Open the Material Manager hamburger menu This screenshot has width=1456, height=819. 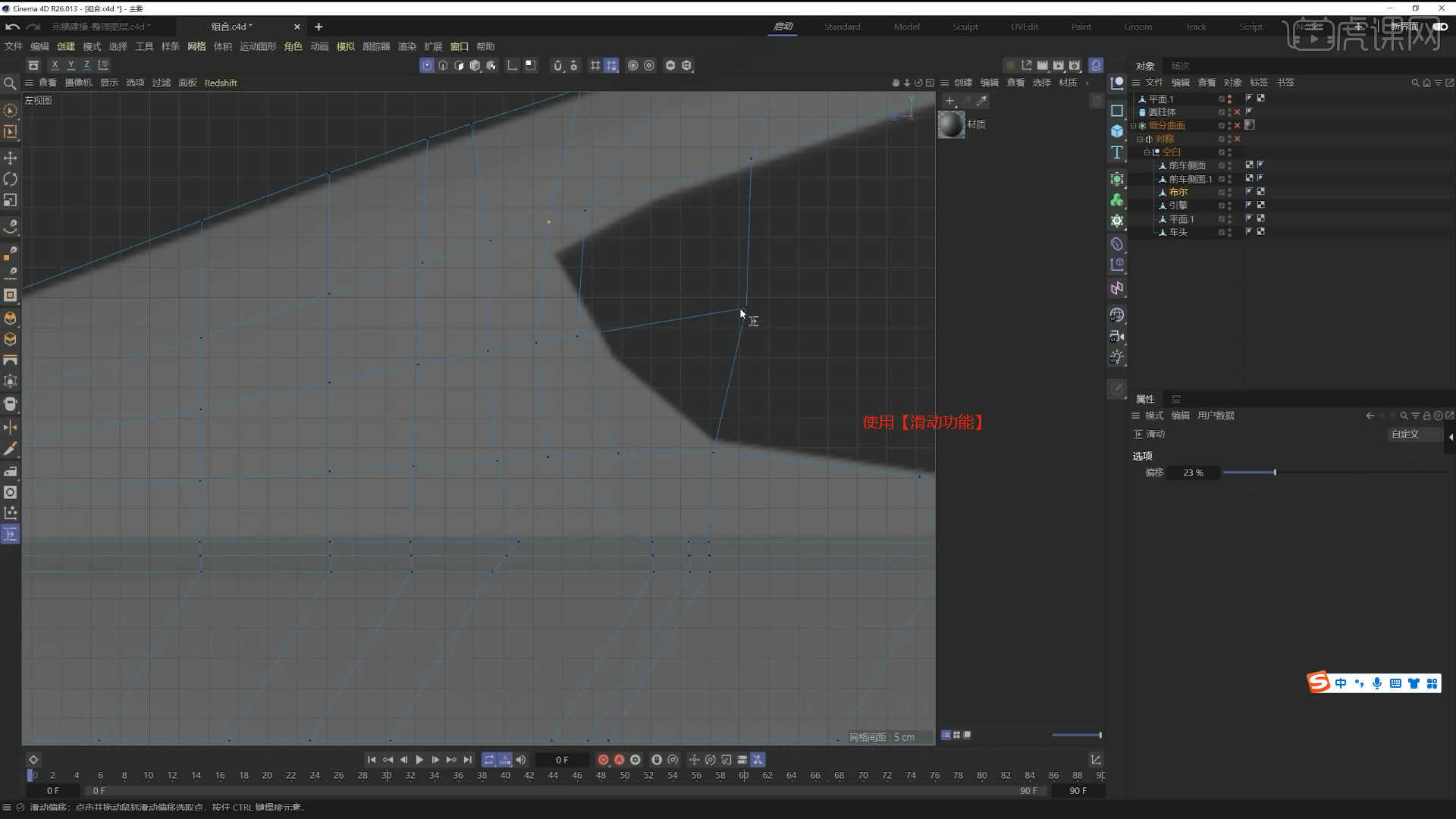[945, 83]
